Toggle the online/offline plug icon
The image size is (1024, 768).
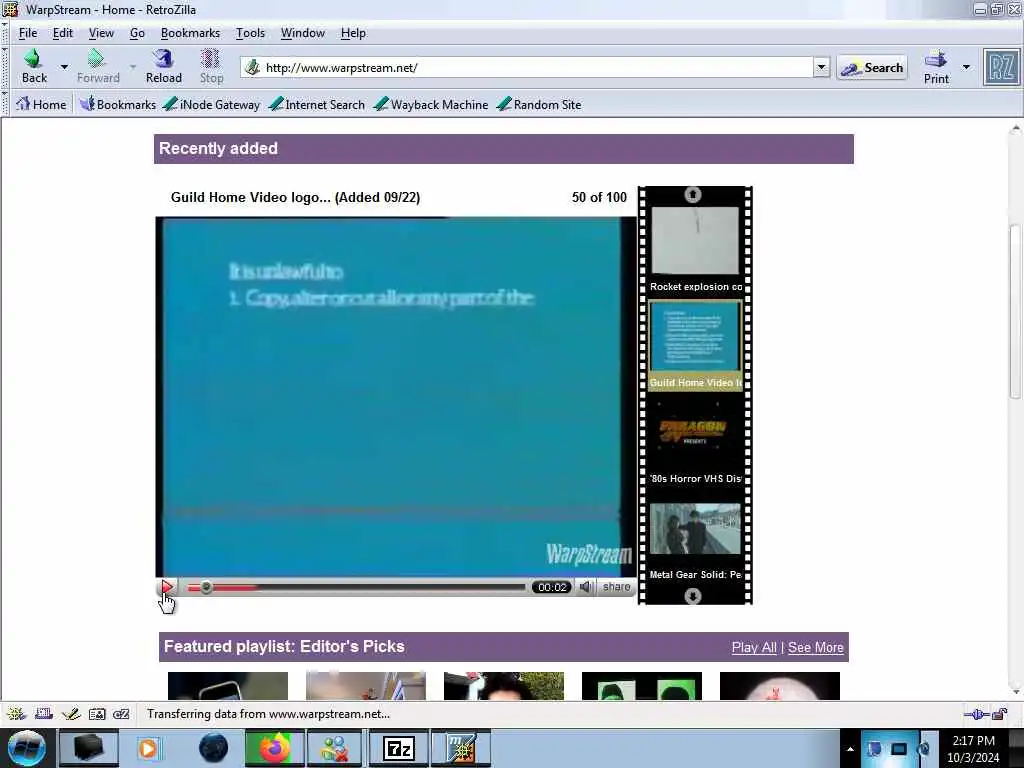(x=976, y=714)
